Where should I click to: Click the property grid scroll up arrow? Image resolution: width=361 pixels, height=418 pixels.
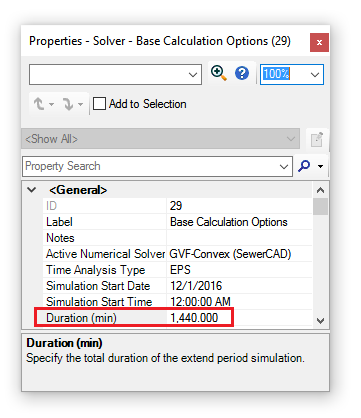(x=320, y=190)
